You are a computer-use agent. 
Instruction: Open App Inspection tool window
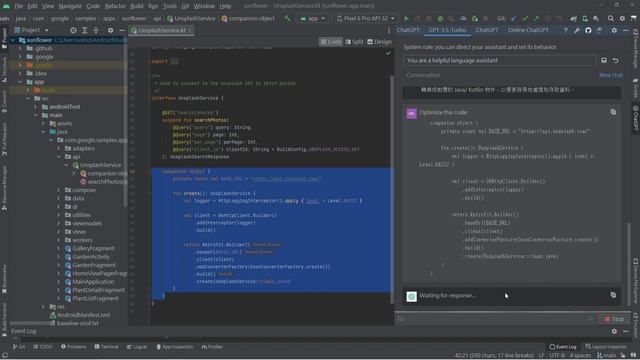(175, 347)
